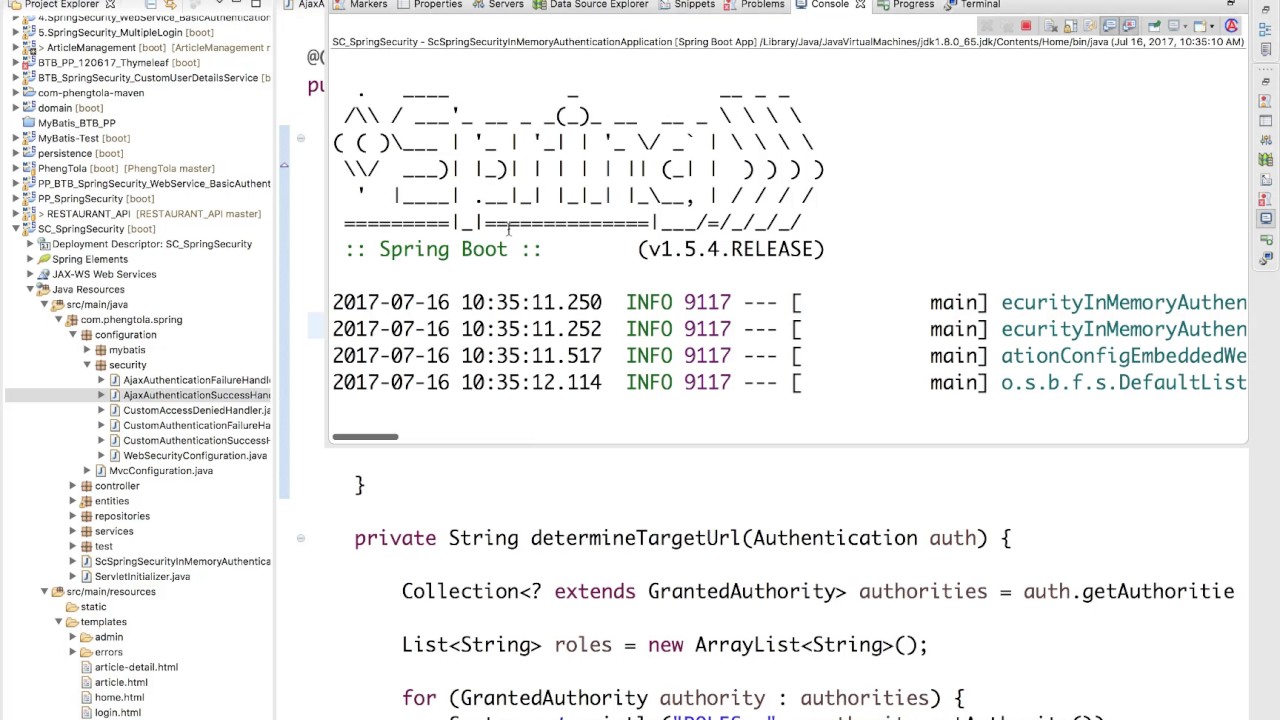Expand the PhengTola project
This screenshot has width=1280, height=720.
pos(16,168)
